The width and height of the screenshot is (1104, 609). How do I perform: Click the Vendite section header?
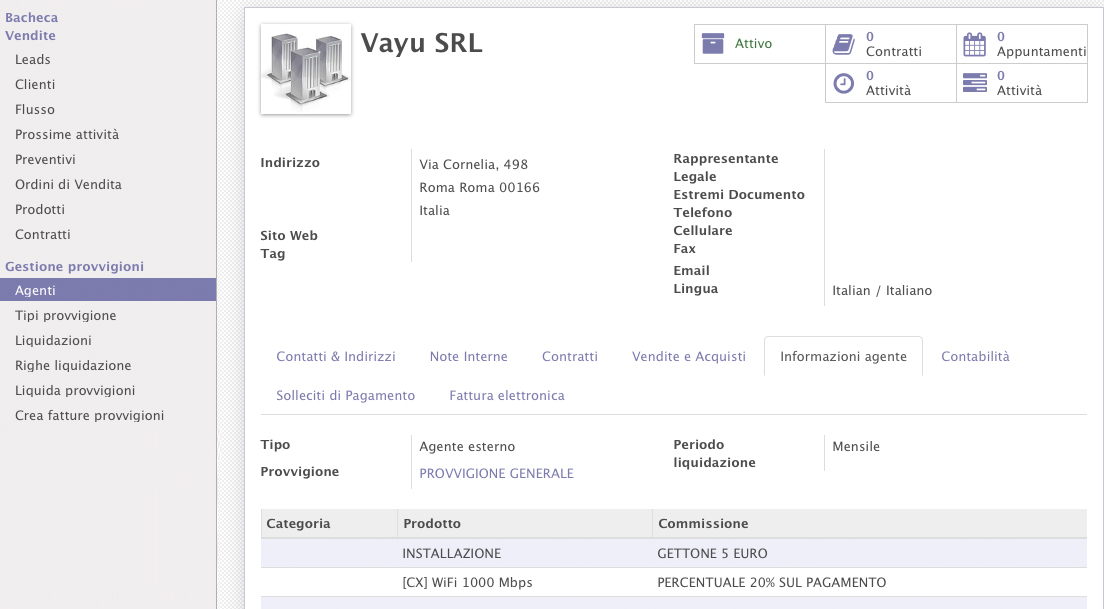click(x=30, y=35)
